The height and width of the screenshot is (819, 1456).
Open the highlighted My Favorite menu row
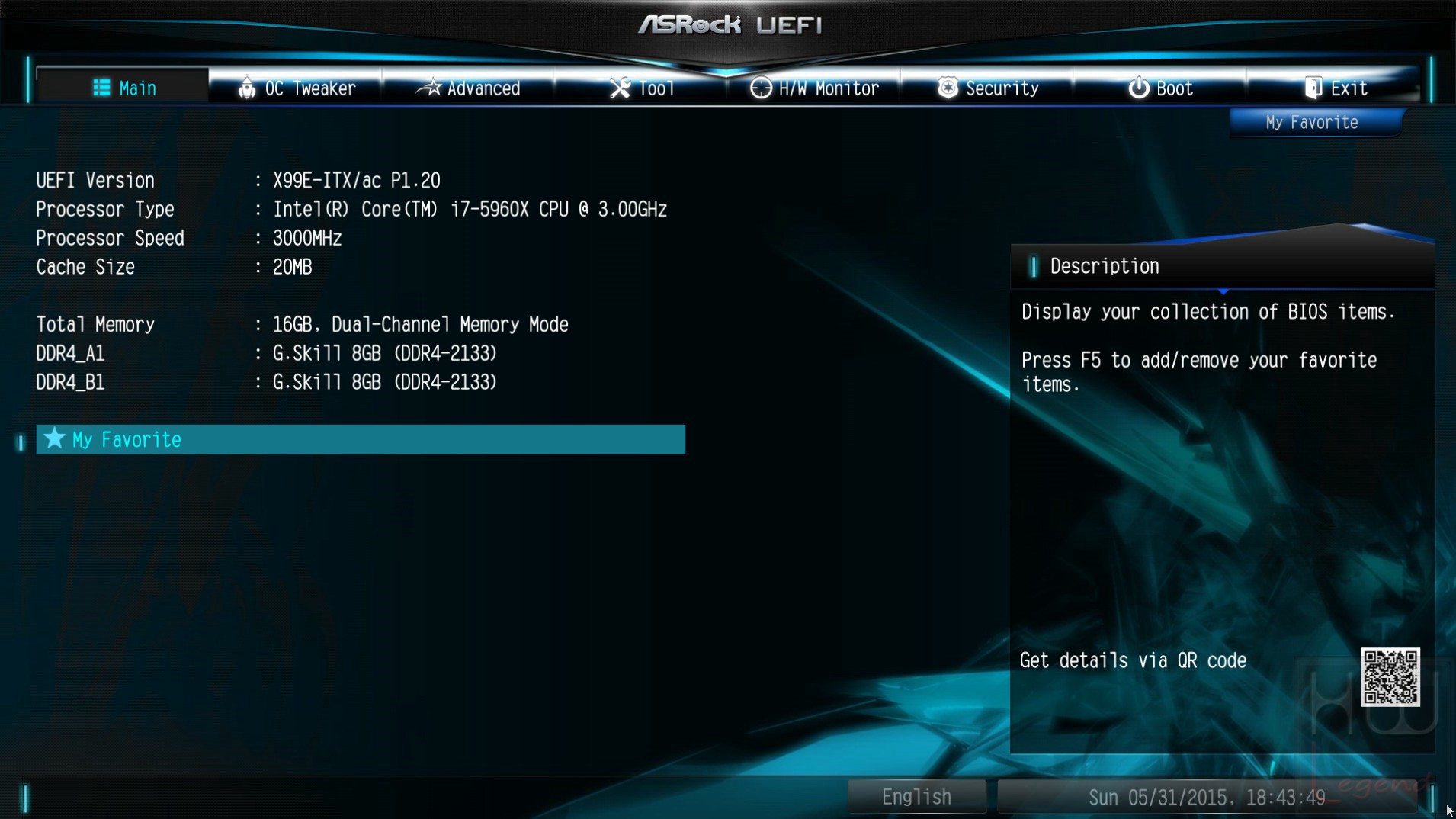[361, 439]
